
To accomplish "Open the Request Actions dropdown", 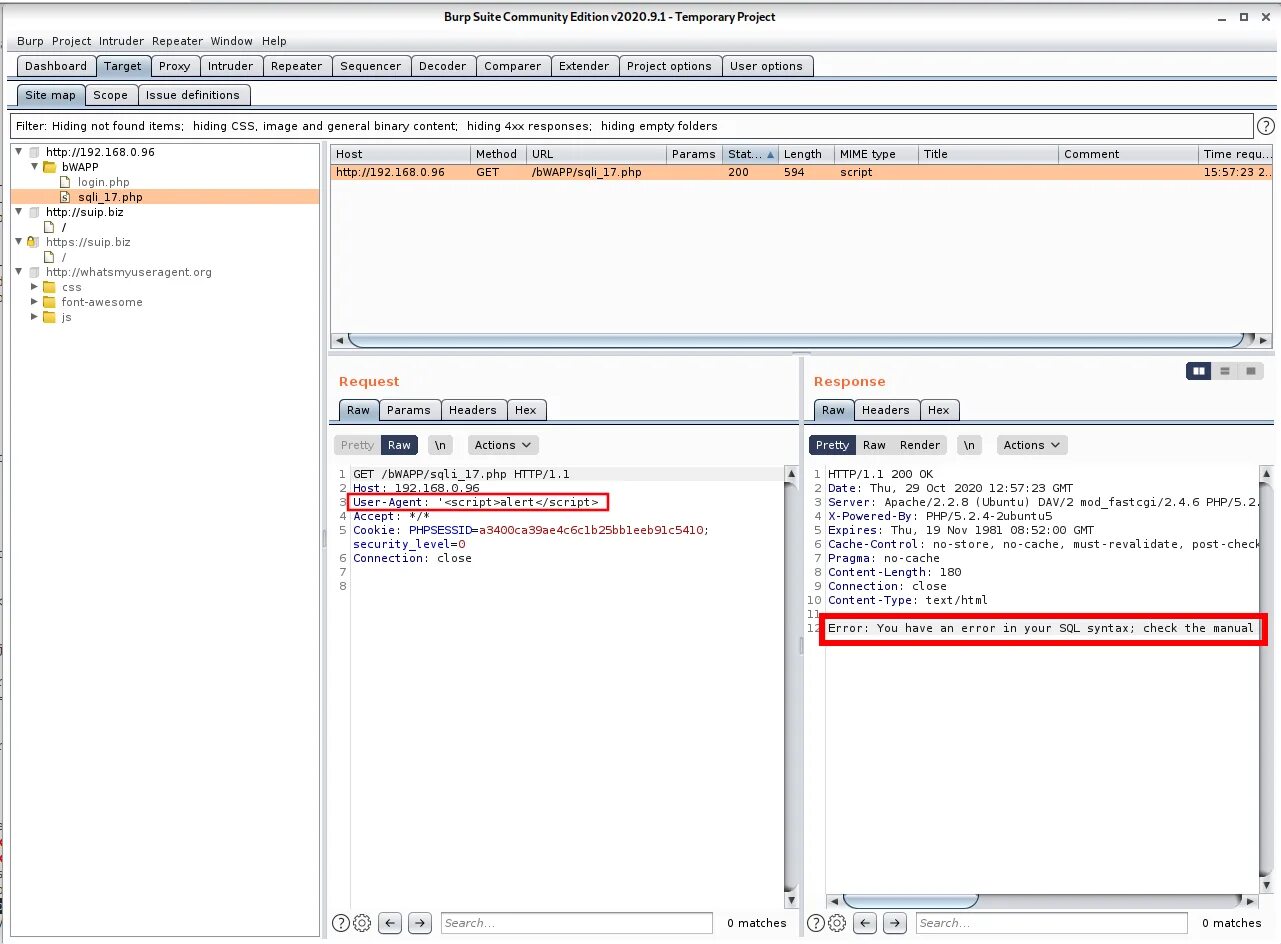I will 503,445.
